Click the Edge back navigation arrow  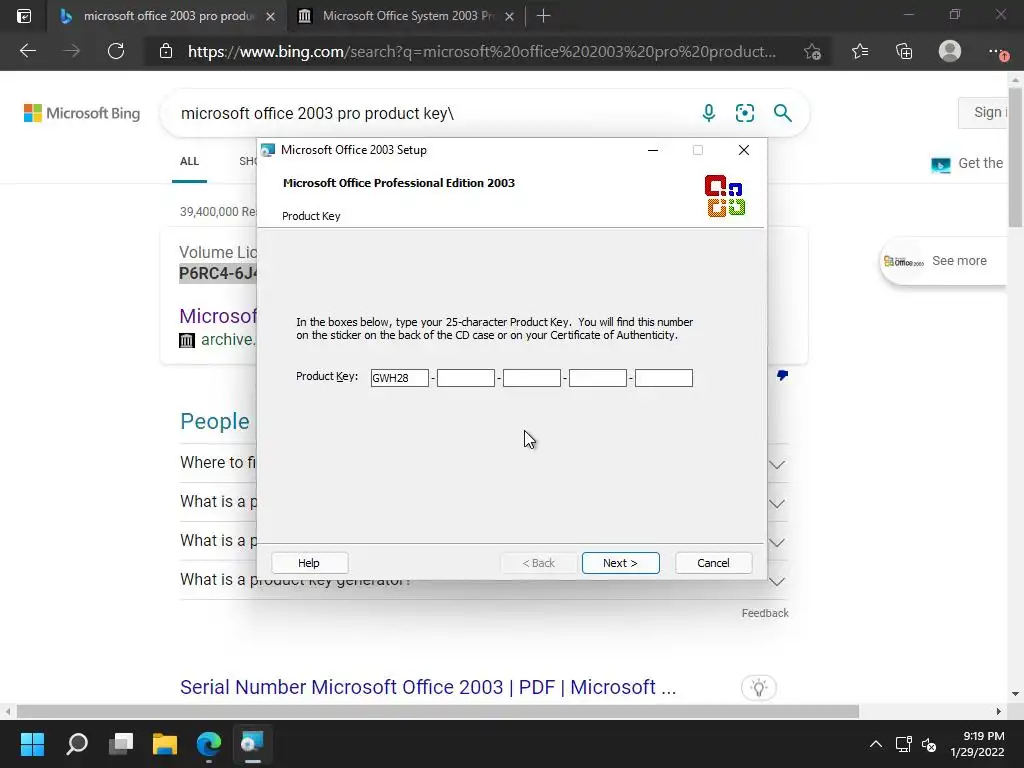[28, 51]
